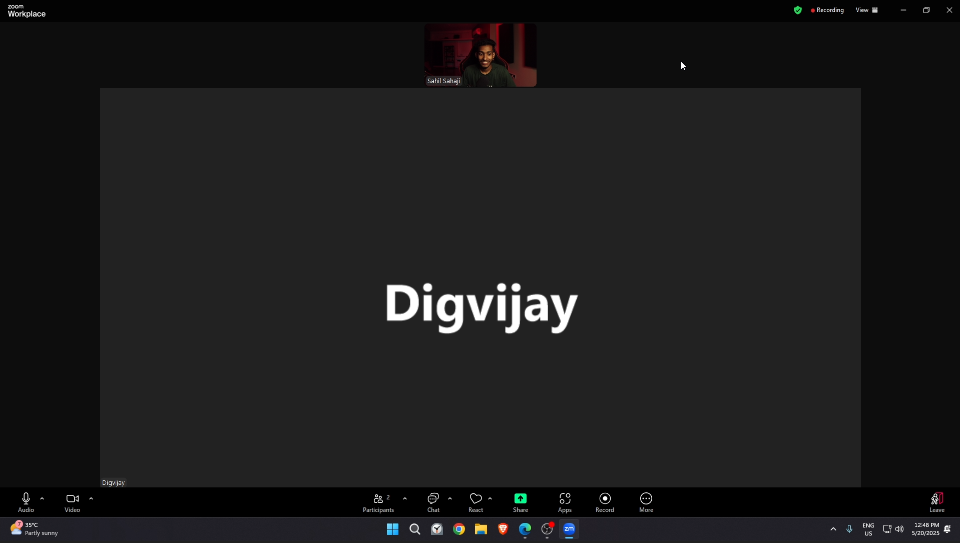Viewport: 960px width, 543px height.
Task: Click the green Share screen button
Action: (520, 501)
